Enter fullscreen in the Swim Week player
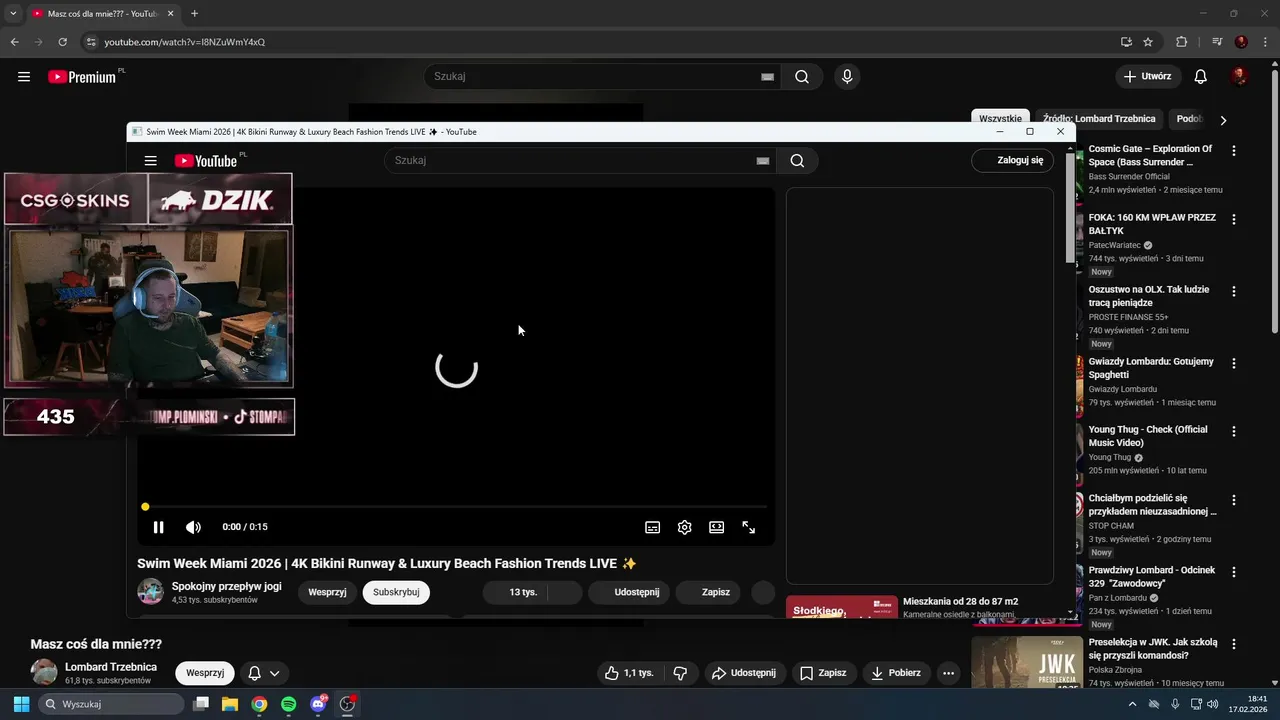Image resolution: width=1280 pixels, height=720 pixels. 748,527
